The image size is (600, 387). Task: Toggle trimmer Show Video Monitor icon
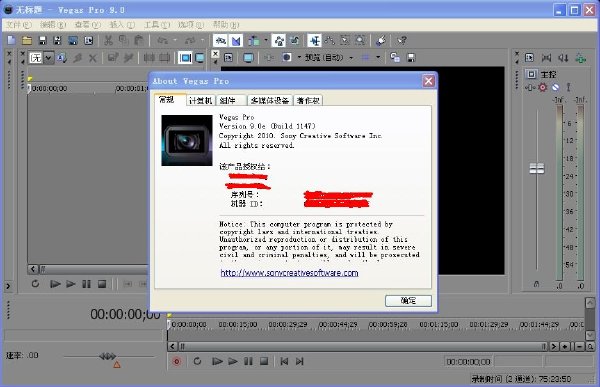point(185,58)
